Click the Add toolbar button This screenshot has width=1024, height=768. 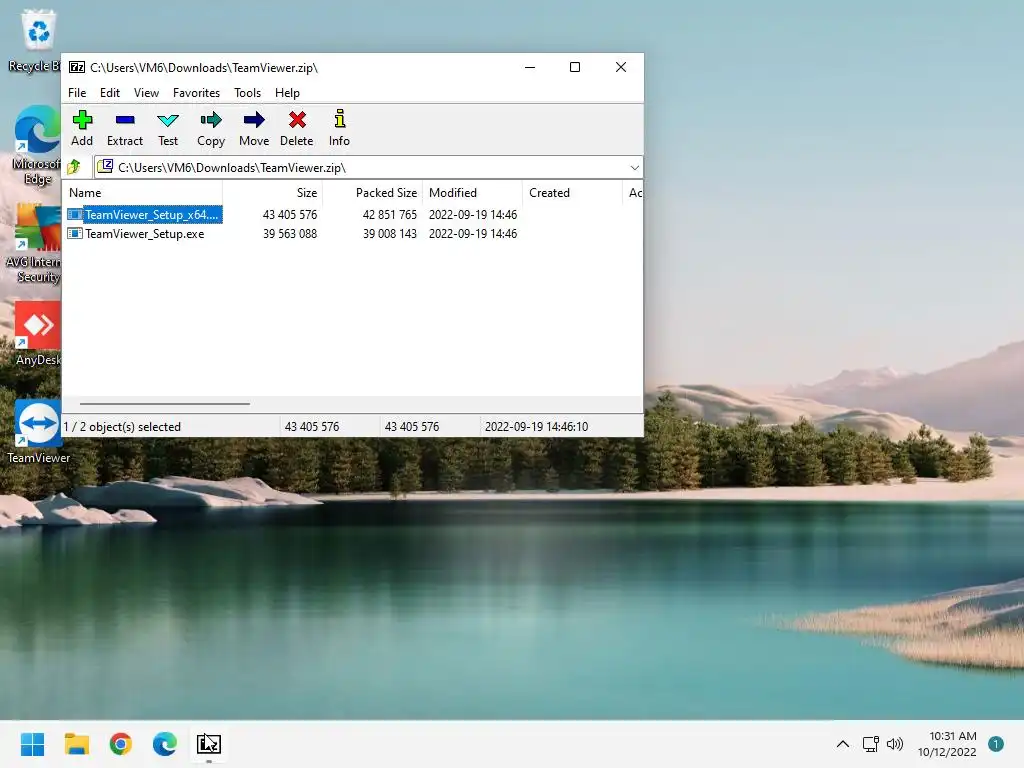coord(82,128)
